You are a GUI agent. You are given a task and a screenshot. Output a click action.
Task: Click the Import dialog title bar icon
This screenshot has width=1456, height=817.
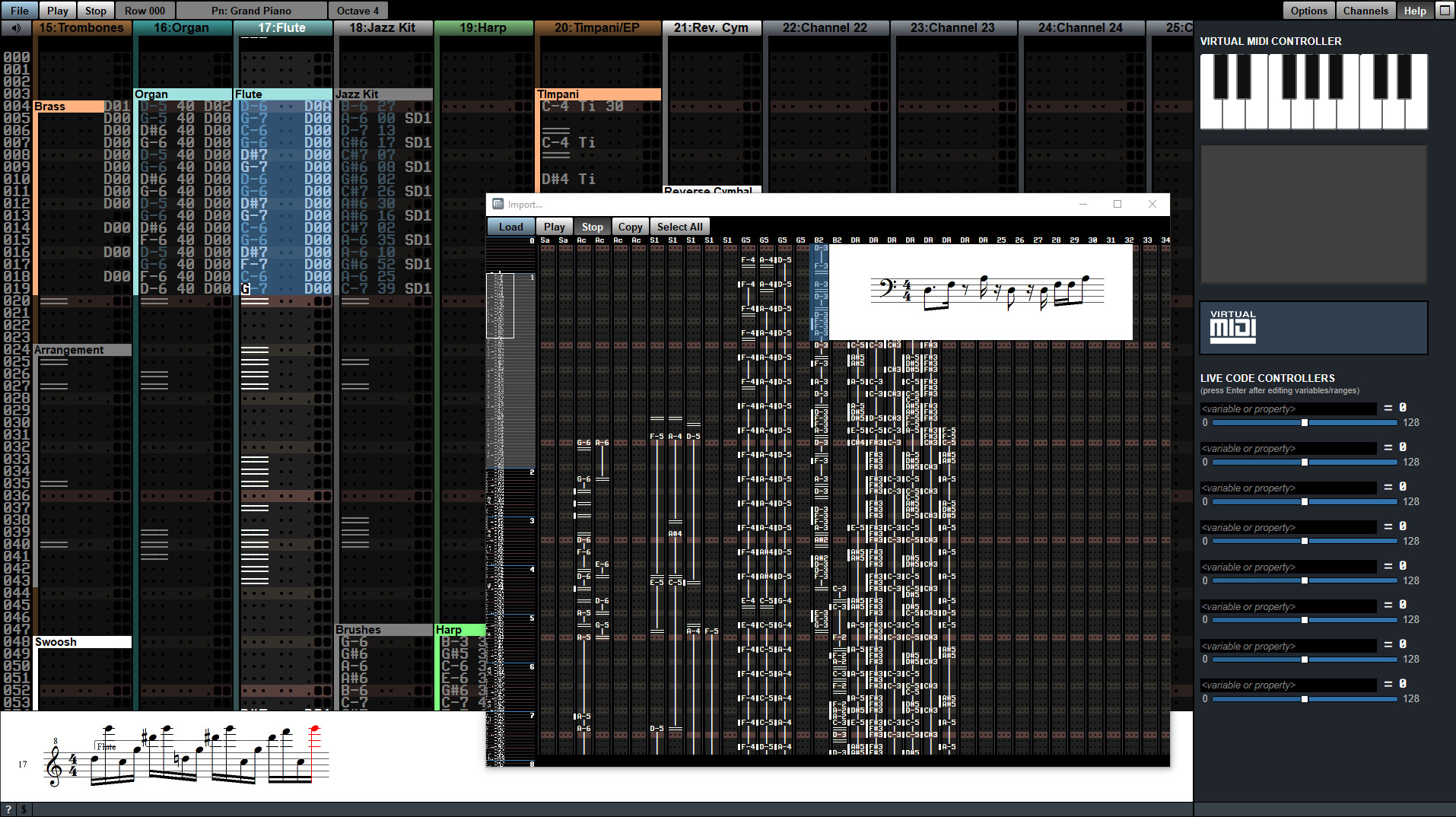click(x=496, y=204)
